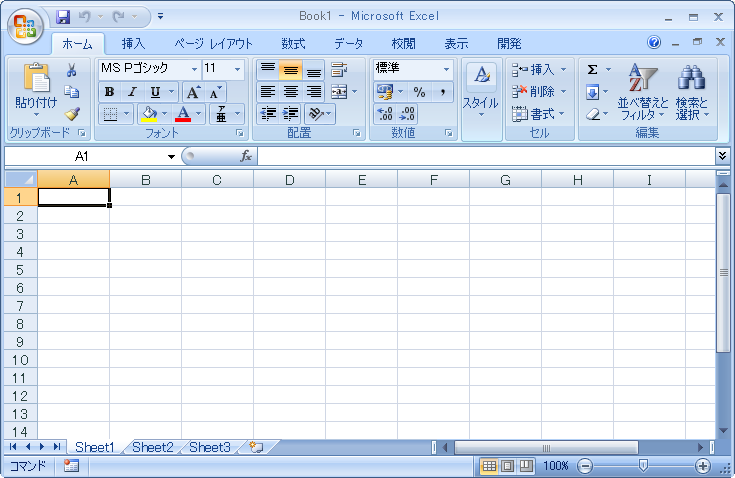This screenshot has width=735, height=478.
Task: Click the Office button logo
Action: [25, 26]
